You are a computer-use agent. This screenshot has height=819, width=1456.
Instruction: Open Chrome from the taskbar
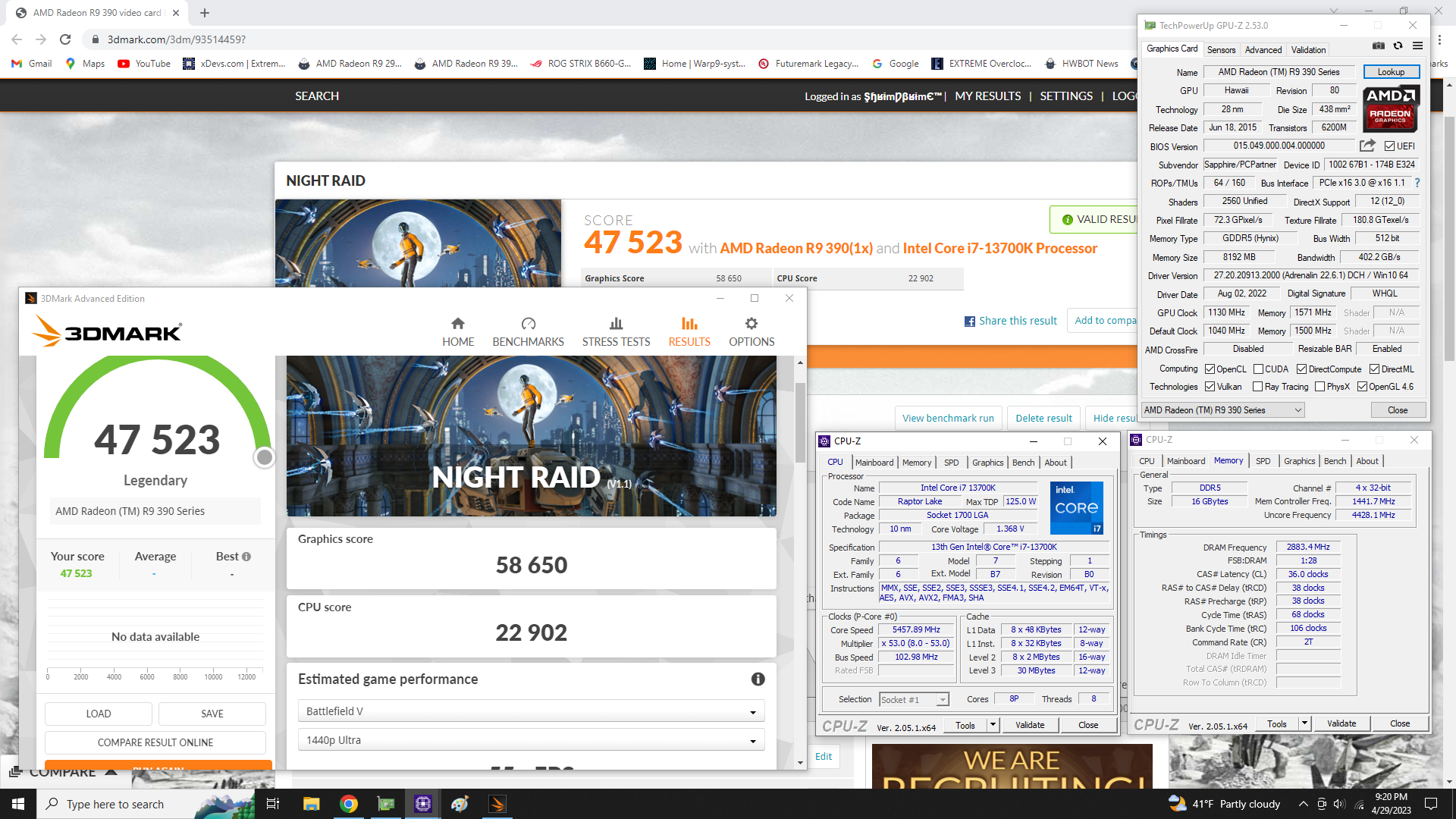coord(349,804)
